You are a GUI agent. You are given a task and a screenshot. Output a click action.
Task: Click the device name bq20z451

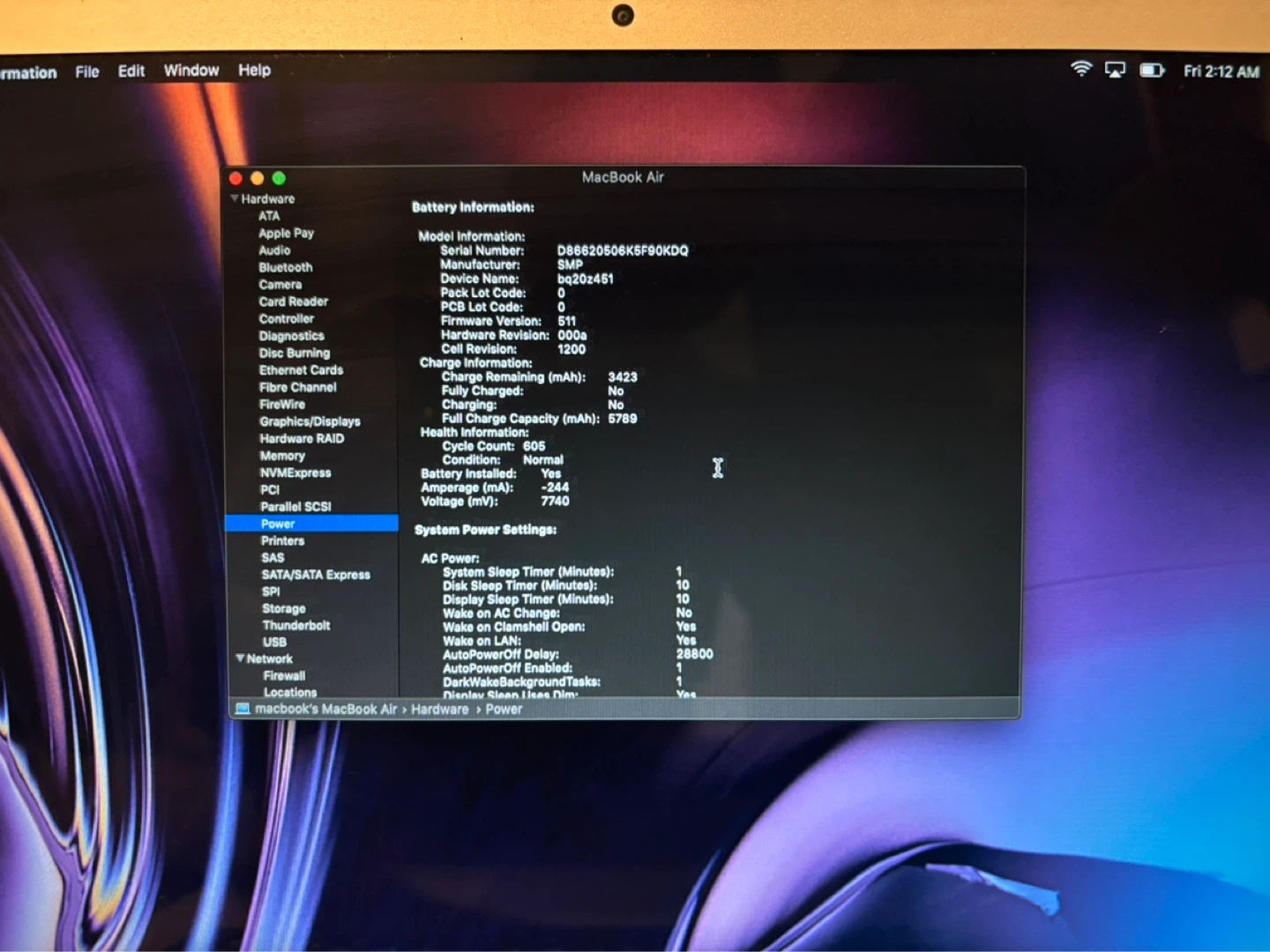point(585,279)
